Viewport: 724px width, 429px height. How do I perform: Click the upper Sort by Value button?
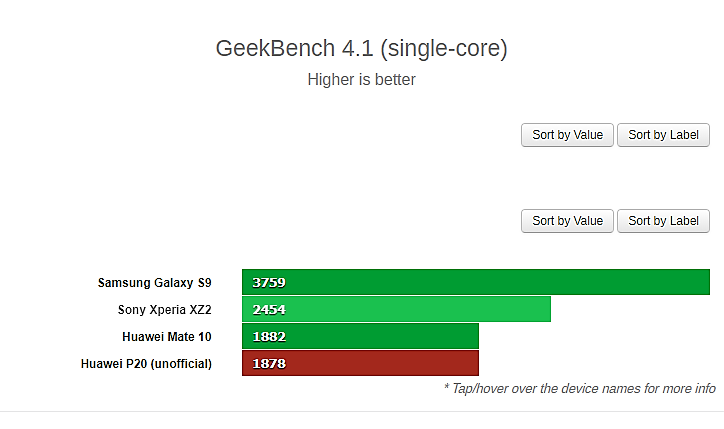point(567,135)
